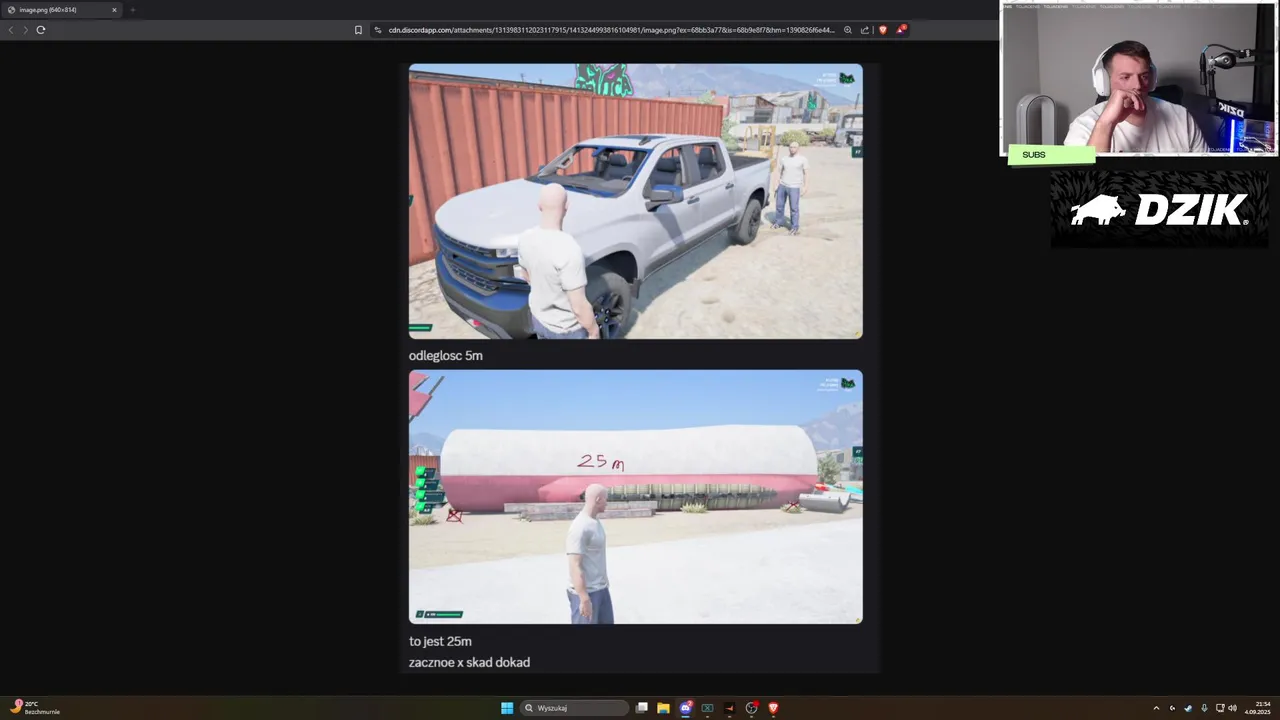
Task: Open the 20°C weather widget
Action: point(35,708)
